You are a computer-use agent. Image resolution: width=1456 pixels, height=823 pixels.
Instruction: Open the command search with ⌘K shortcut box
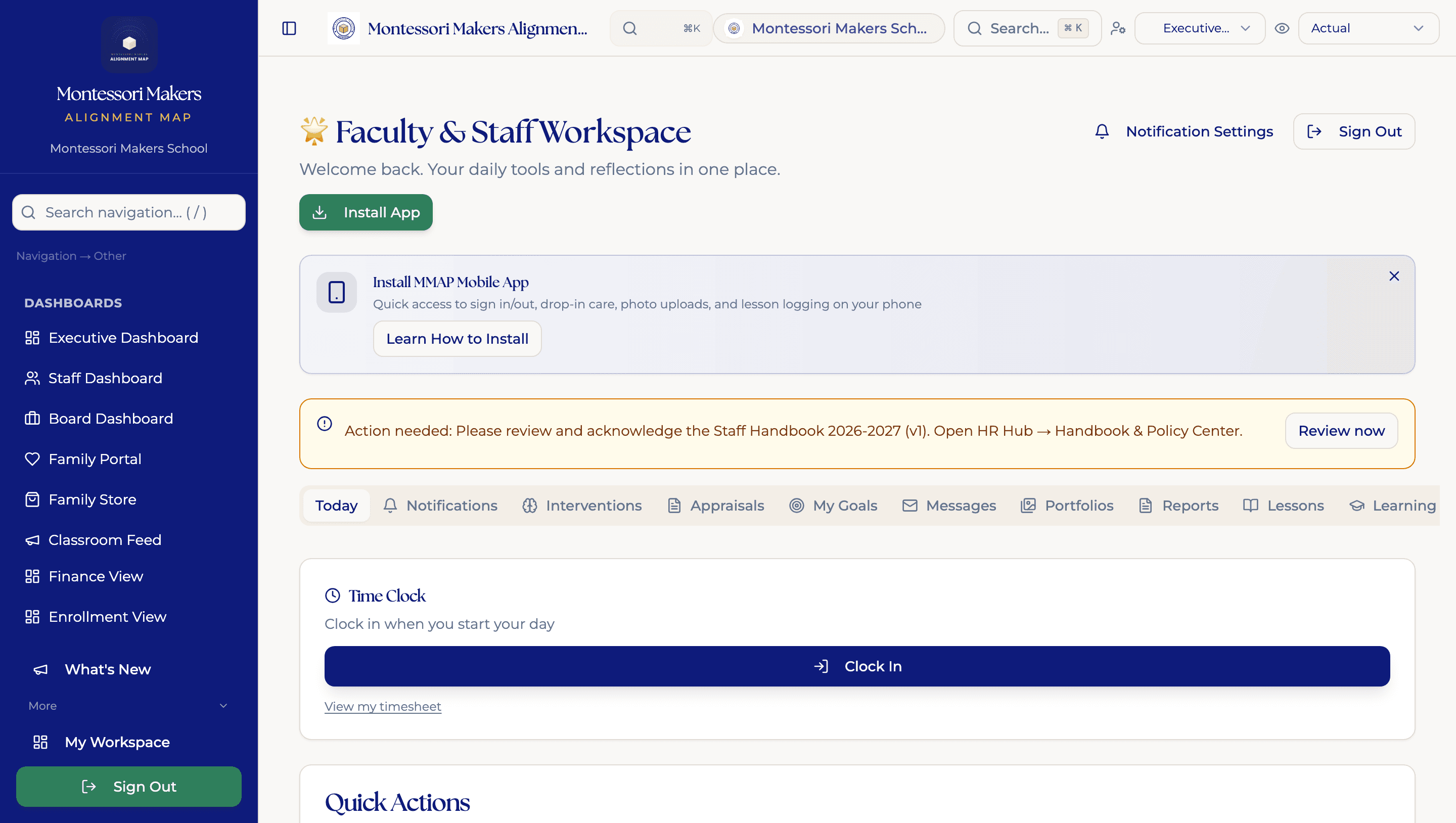(661, 28)
